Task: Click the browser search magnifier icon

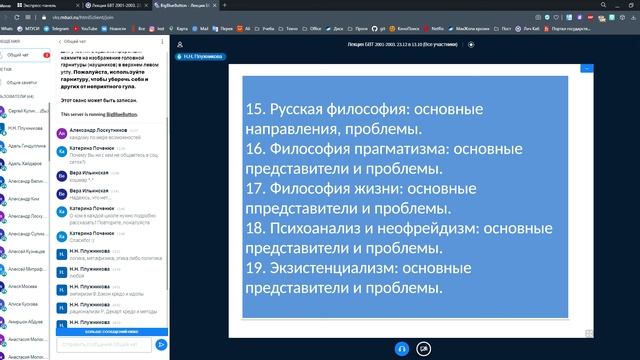Action: pyautogui.click(x=603, y=5)
